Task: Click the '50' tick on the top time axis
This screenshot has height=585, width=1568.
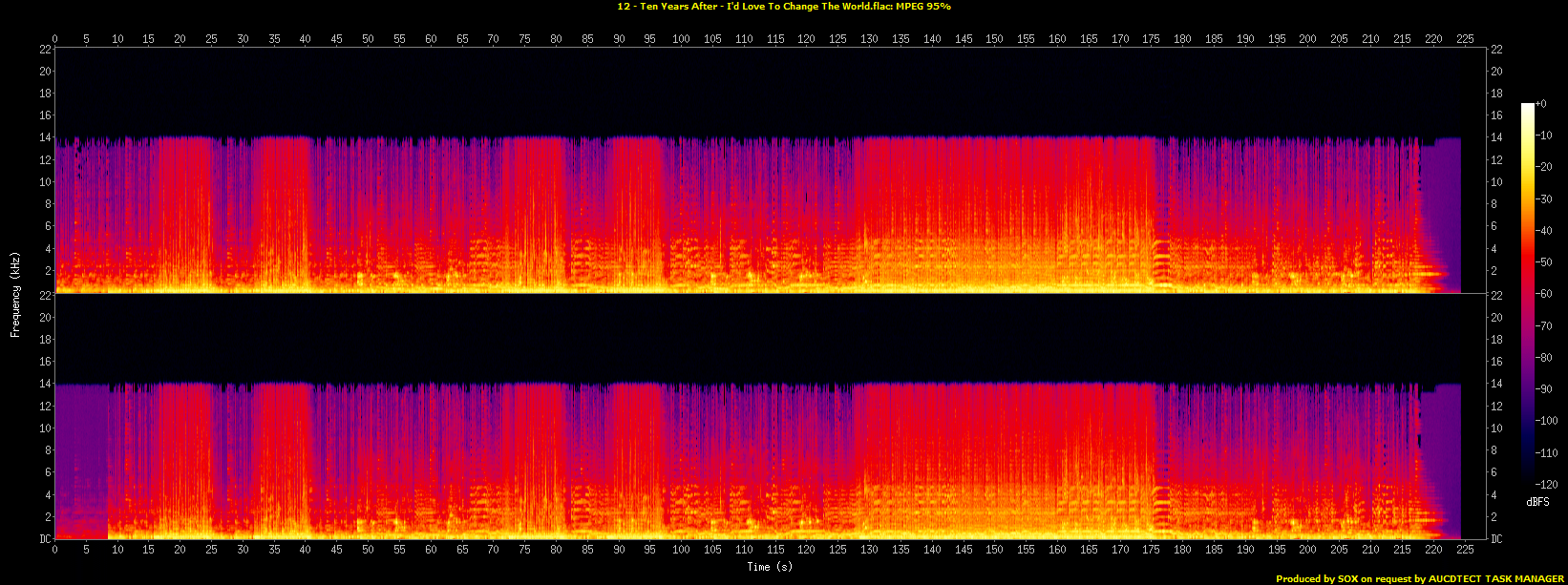Action: [368, 39]
